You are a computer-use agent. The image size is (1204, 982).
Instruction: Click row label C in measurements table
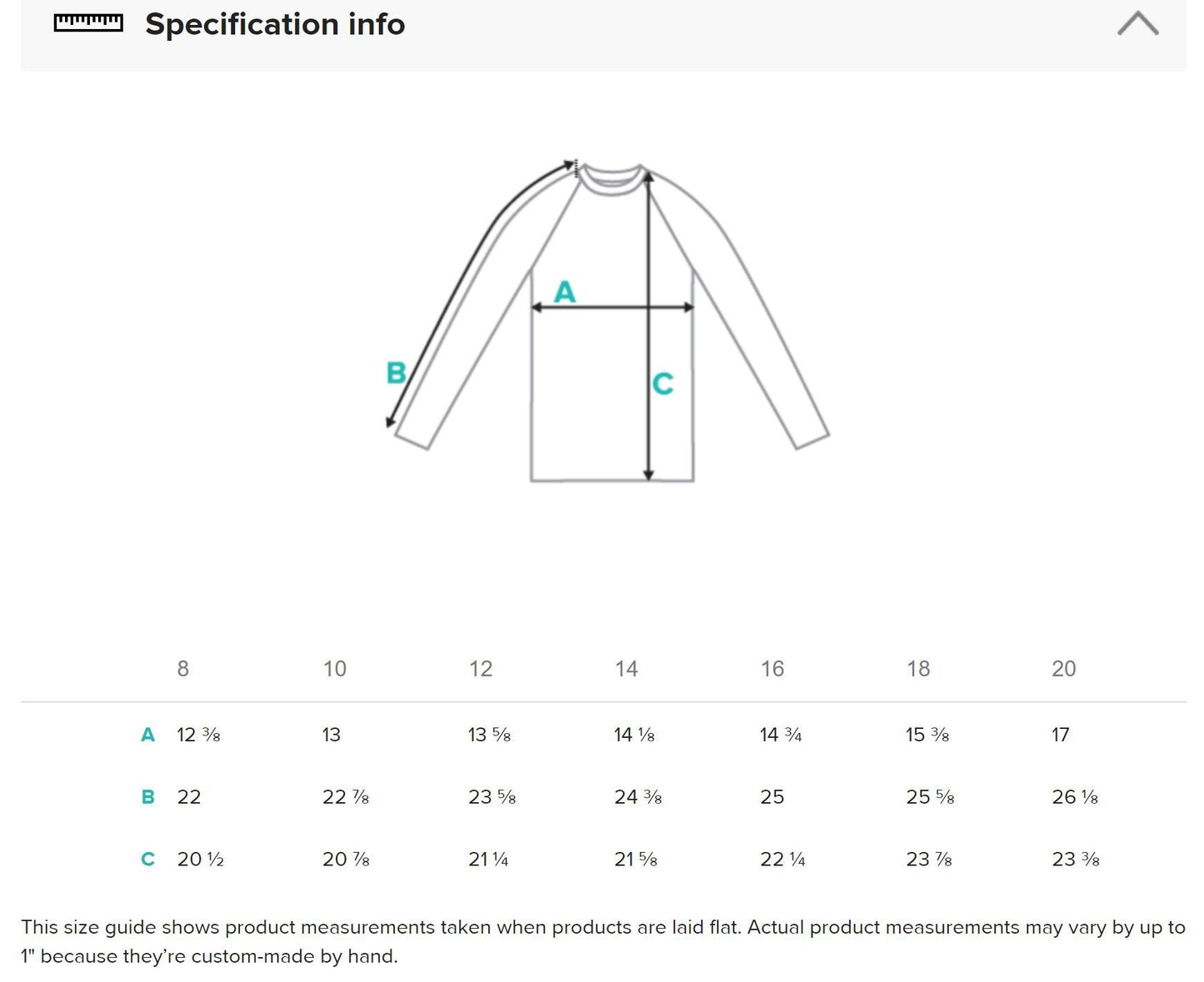click(147, 860)
